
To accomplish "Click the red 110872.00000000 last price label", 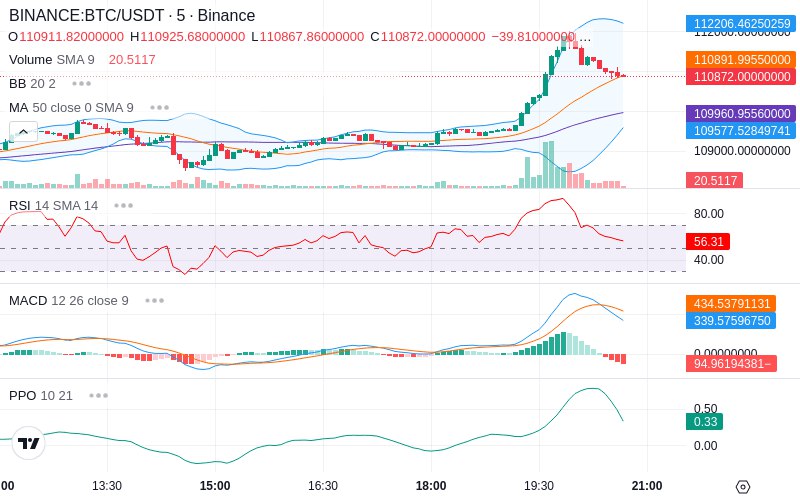I will click(741, 77).
